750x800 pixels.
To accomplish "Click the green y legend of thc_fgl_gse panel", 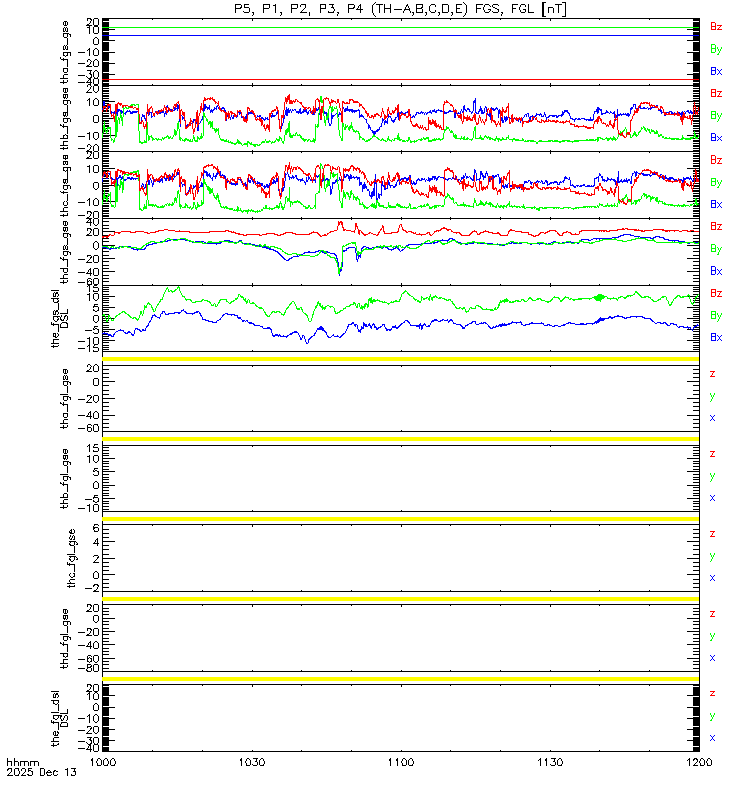I will 712,557.
